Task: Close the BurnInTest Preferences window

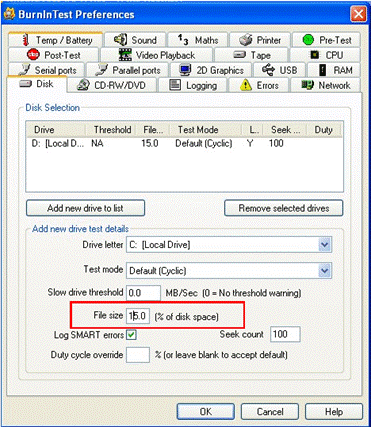Action: [x=358, y=14]
